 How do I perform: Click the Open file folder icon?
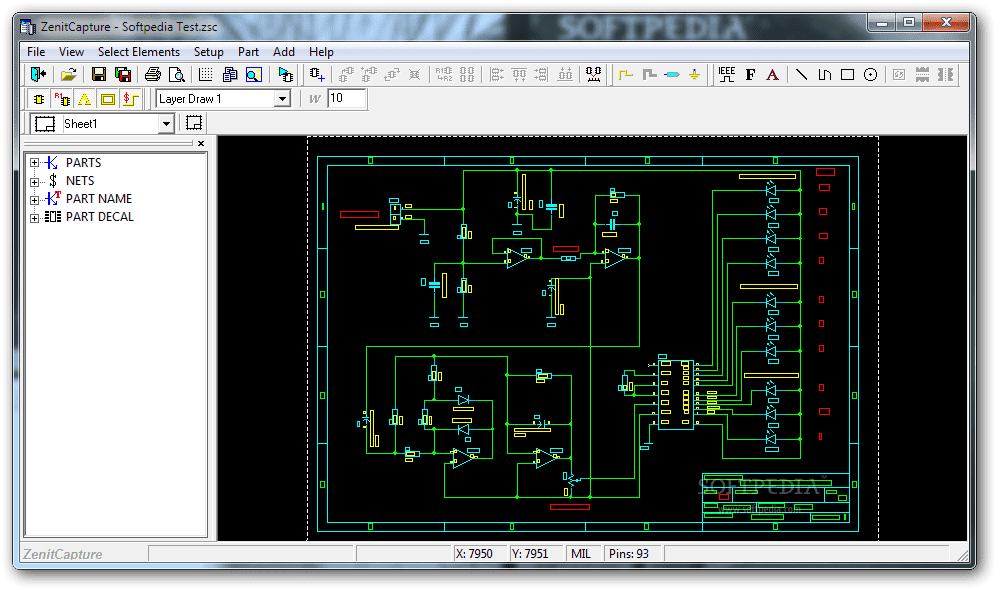coord(68,74)
